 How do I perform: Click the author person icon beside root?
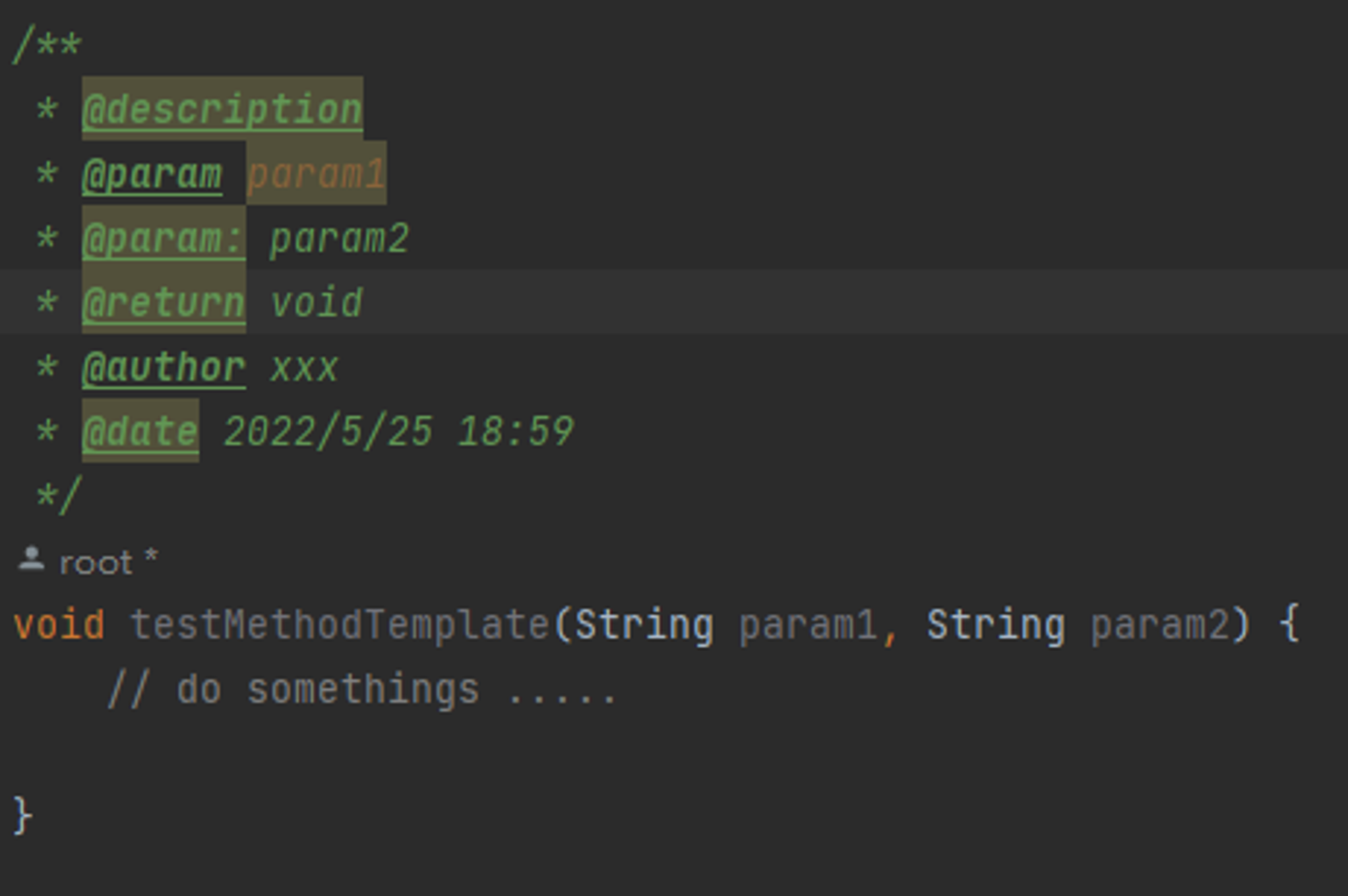pyautogui.click(x=31, y=560)
